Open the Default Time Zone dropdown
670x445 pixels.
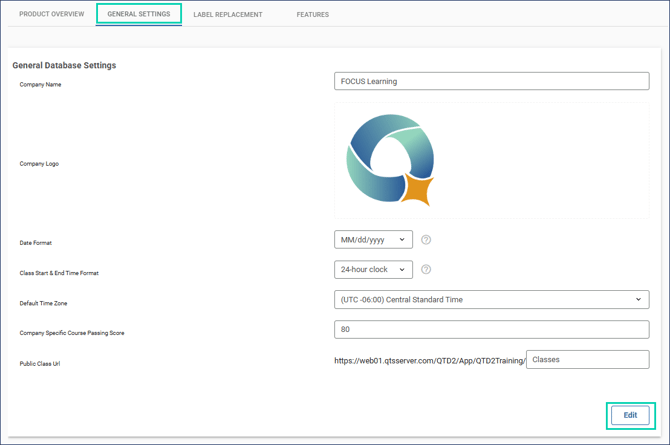click(x=491, y=300)
